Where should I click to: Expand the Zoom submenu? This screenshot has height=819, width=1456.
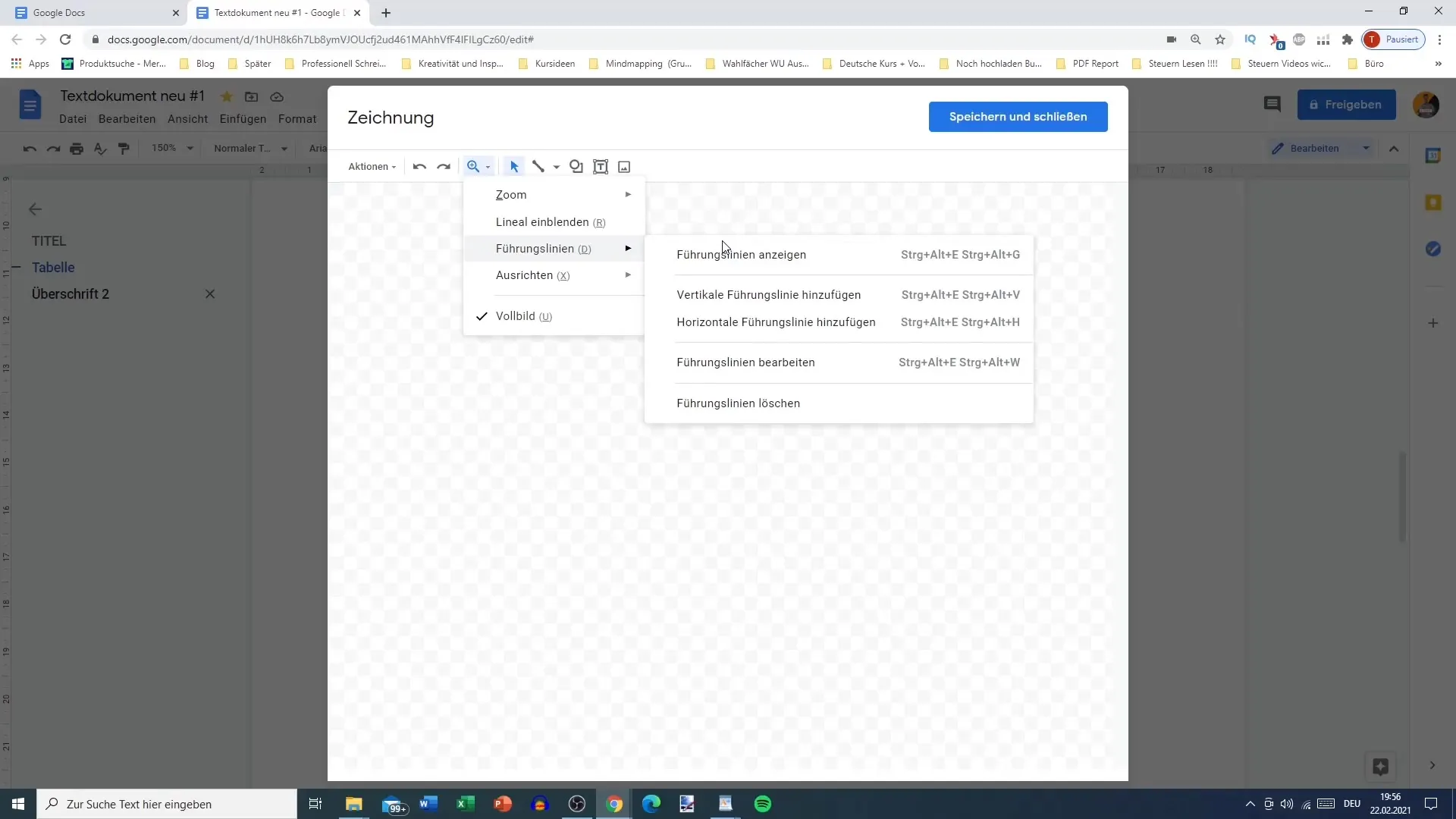click(x=555, y=194)
